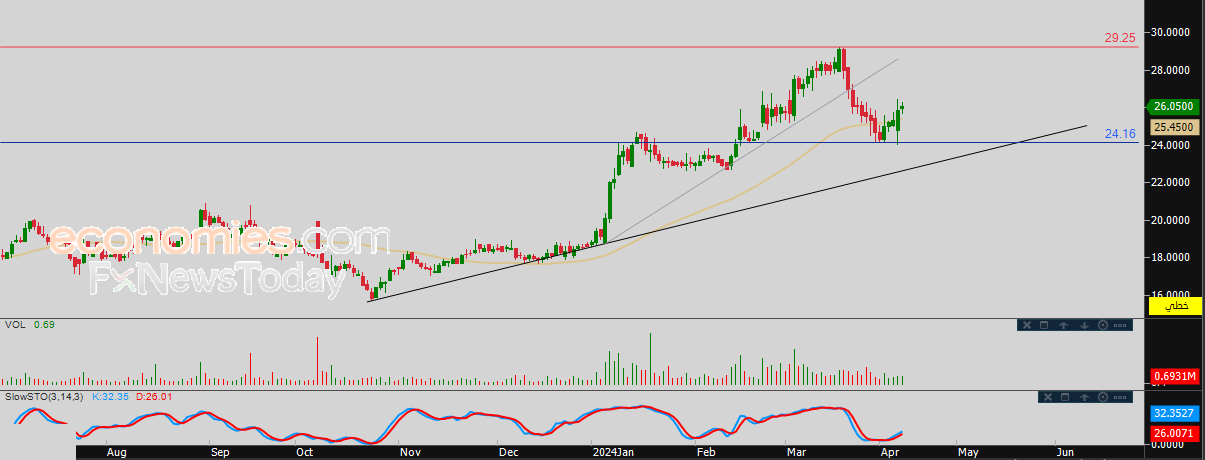Click the 28.0000 price axis label

(x=1170, y=70)
